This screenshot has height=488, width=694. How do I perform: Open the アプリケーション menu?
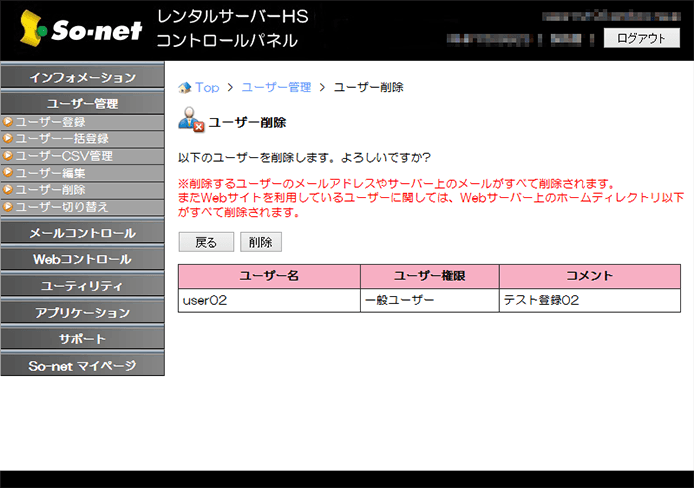[x=82, y=313]
